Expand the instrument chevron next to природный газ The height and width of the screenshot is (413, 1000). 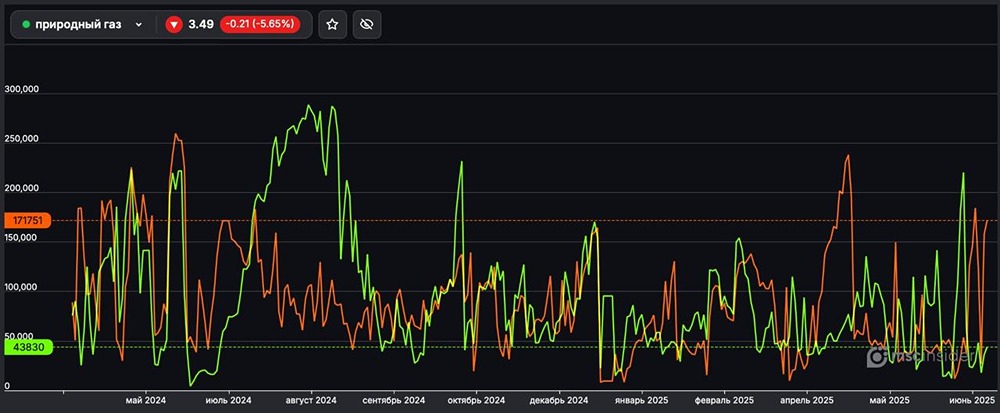tap(139, 24)
